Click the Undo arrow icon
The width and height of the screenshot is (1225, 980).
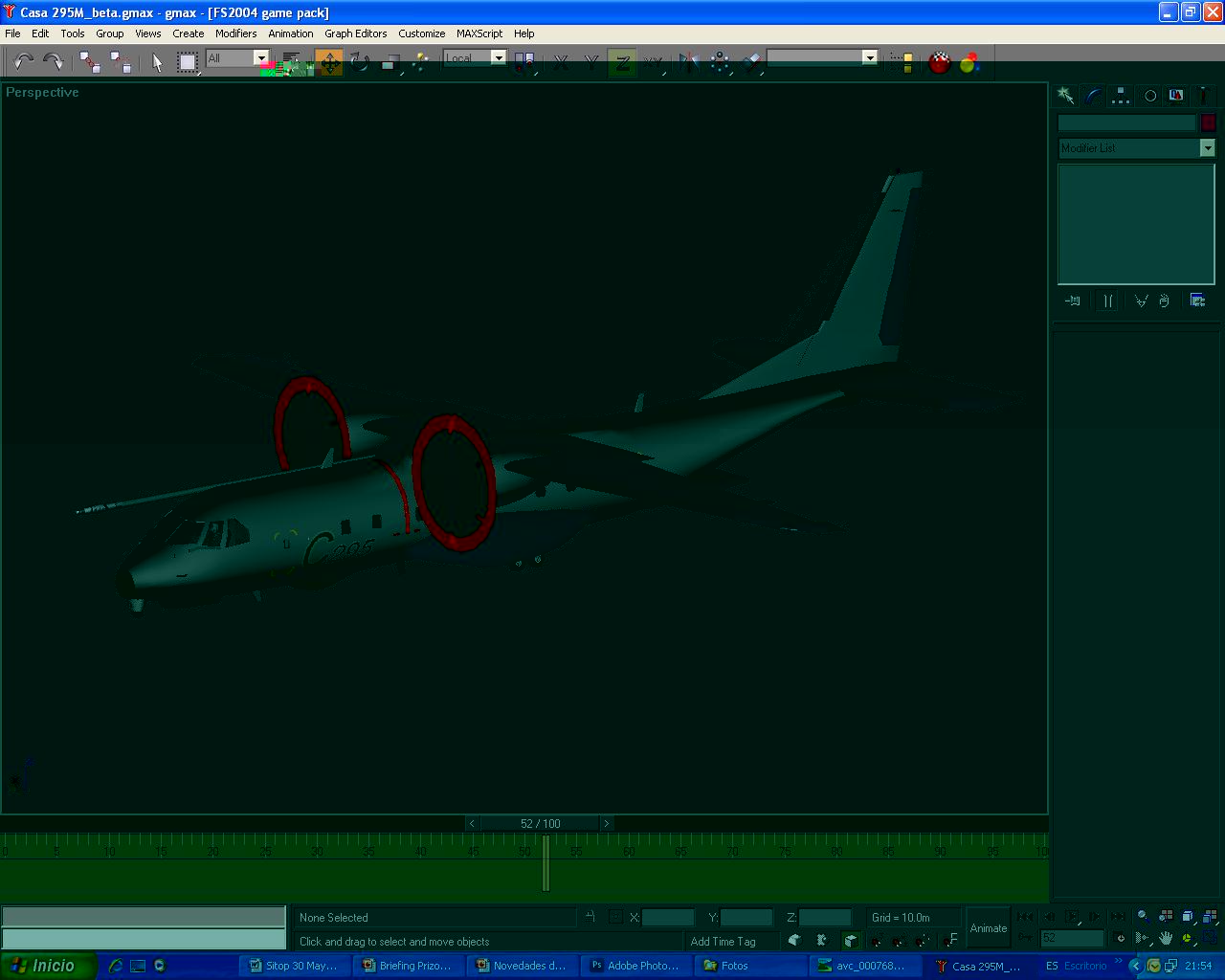23,62
